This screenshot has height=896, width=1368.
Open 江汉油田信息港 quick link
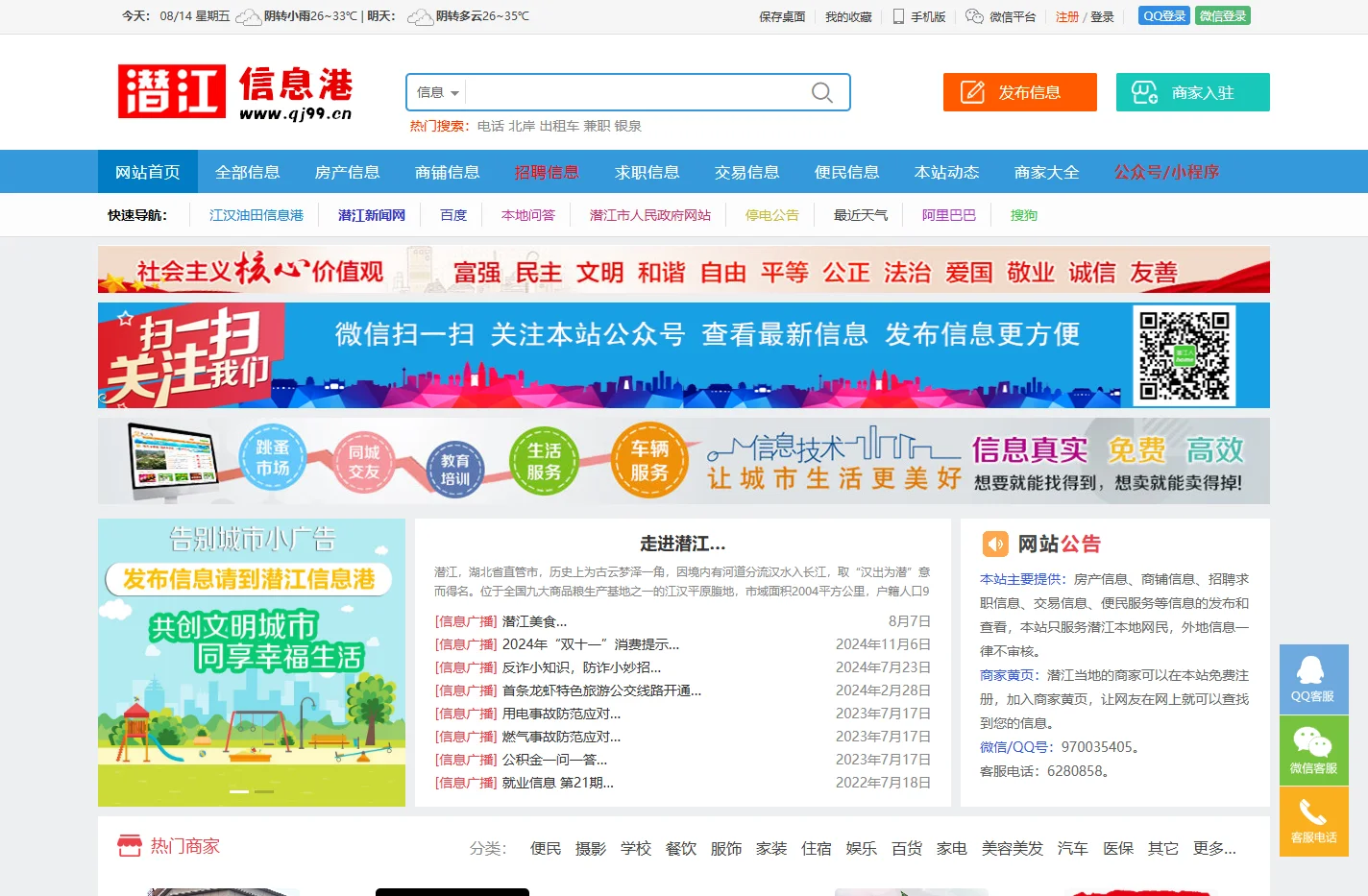click(x=256, y=215)
